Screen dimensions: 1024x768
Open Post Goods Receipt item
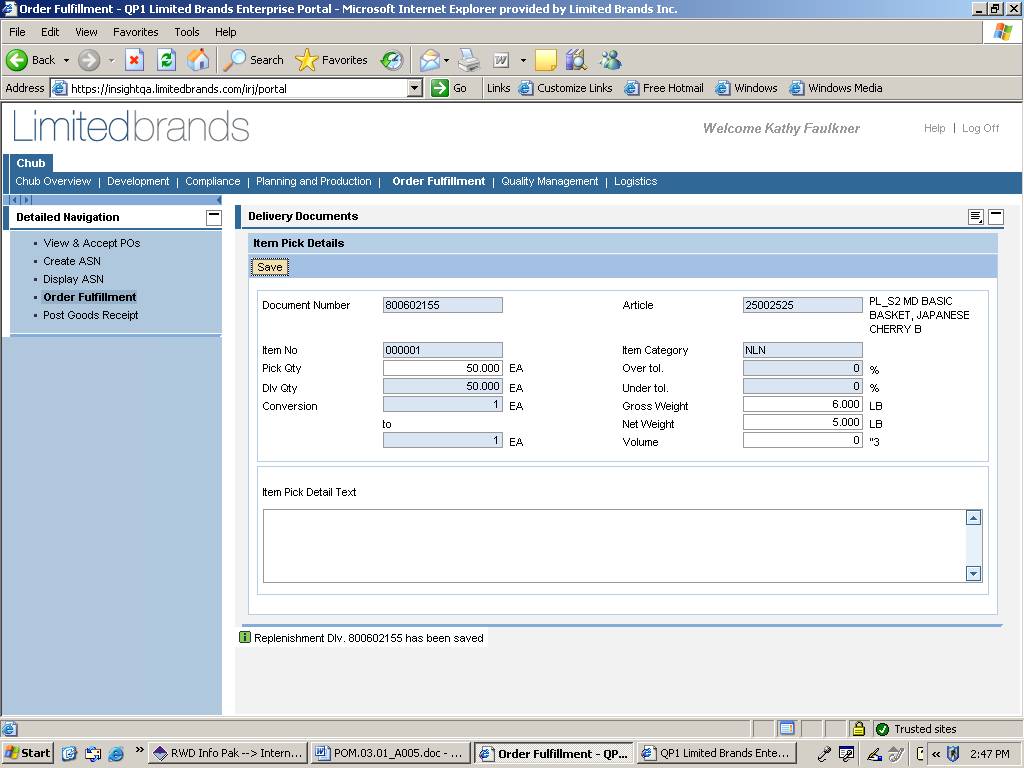91,315
